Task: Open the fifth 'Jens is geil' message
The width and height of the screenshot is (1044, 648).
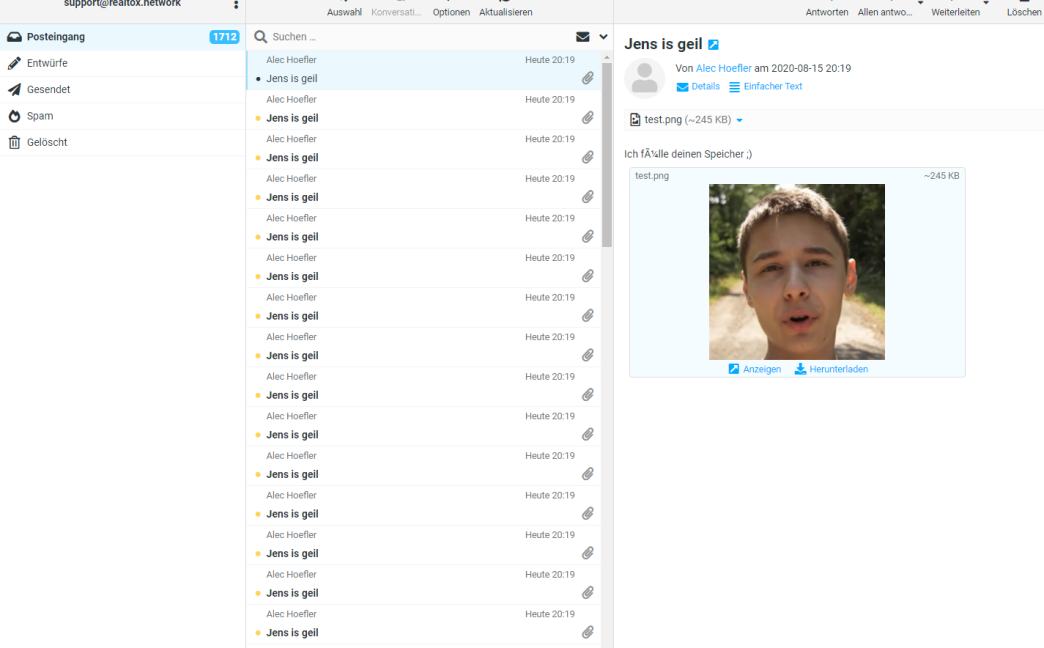Action: [423, 228]
